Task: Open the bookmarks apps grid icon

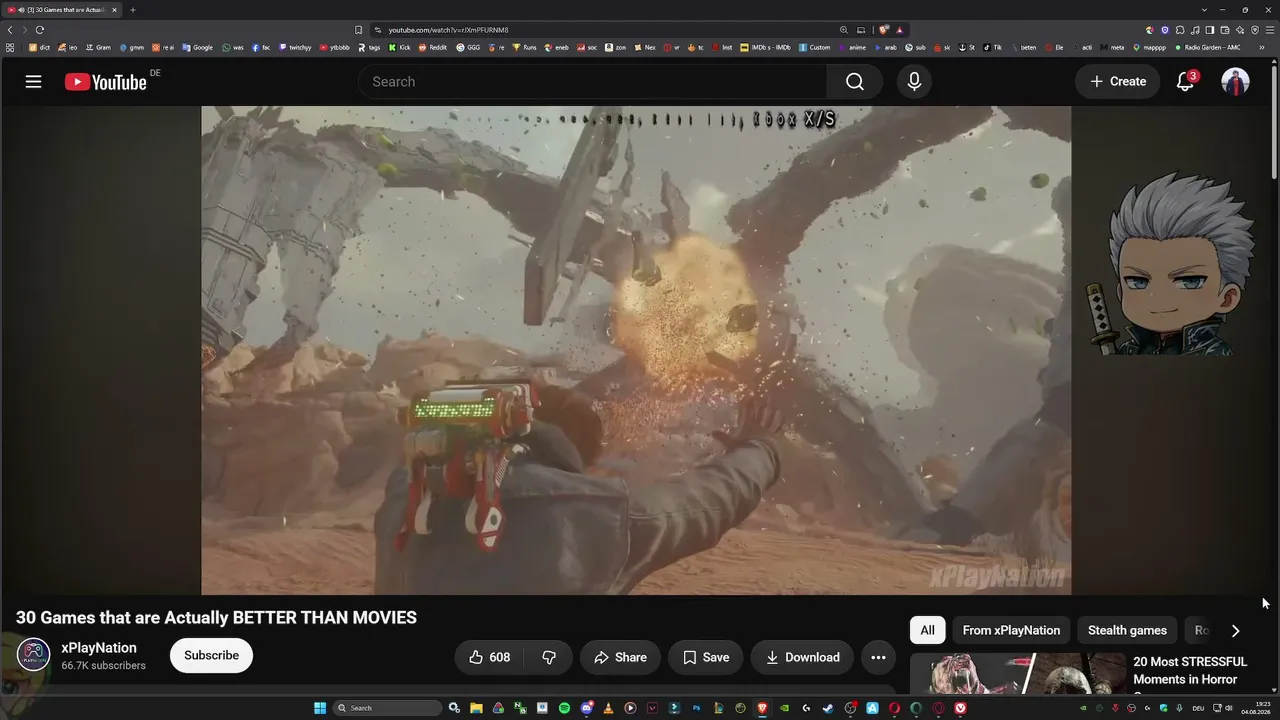Action: click(10, 47)
